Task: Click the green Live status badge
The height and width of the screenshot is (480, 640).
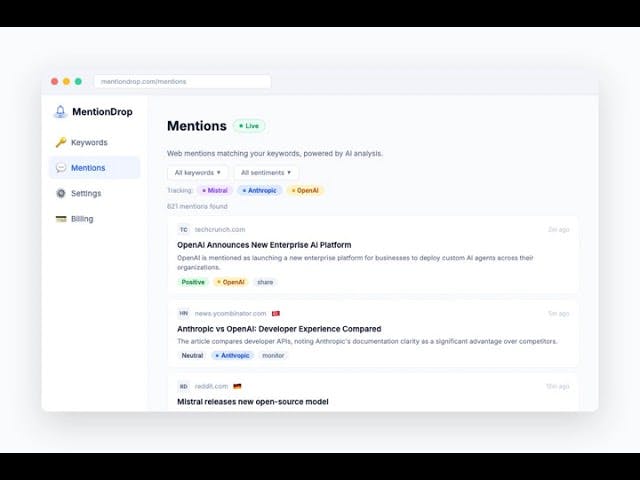Action: [249, 126]
